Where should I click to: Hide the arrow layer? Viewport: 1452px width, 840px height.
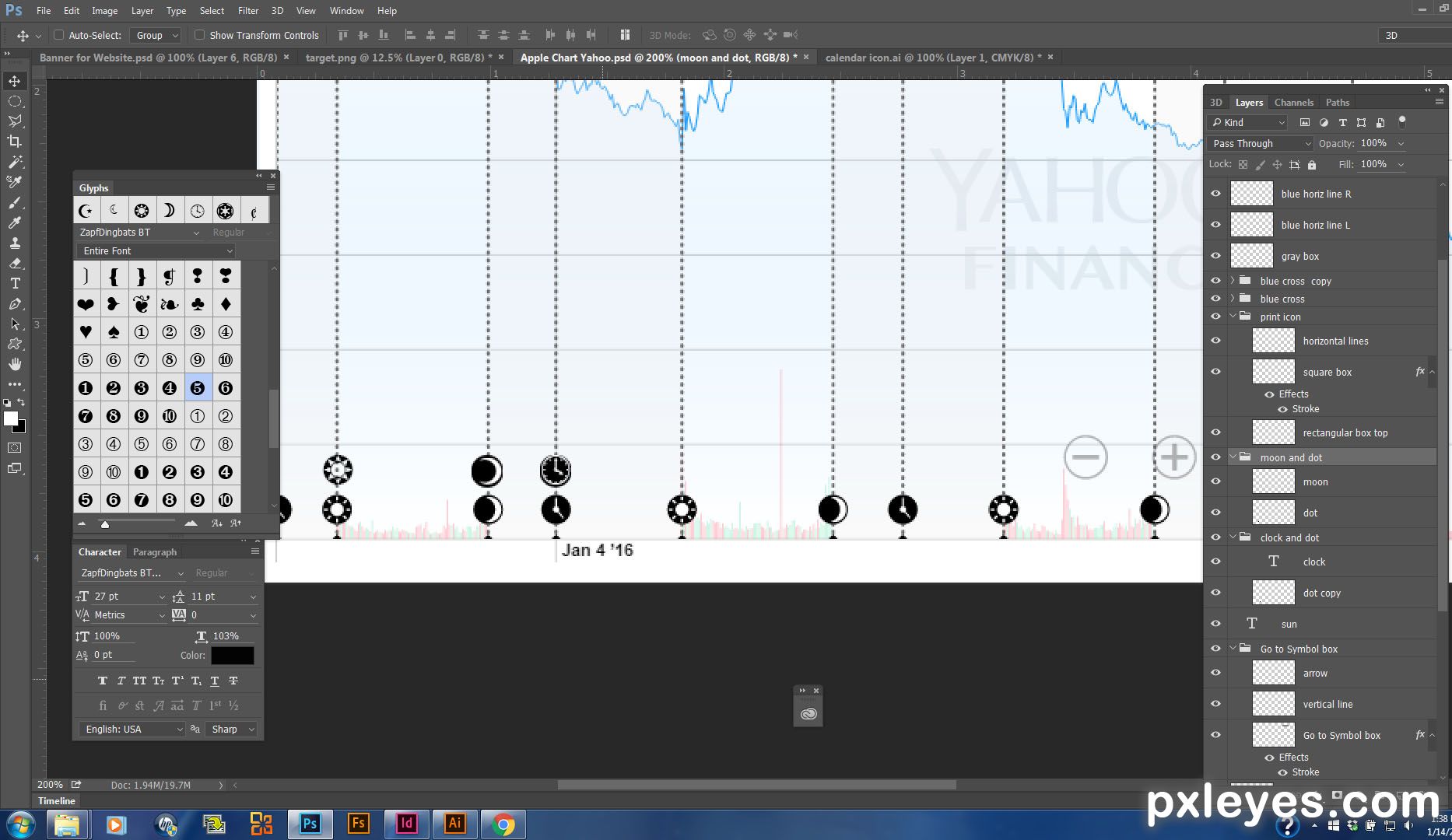pyautogui.click(x=1215, y=673)
